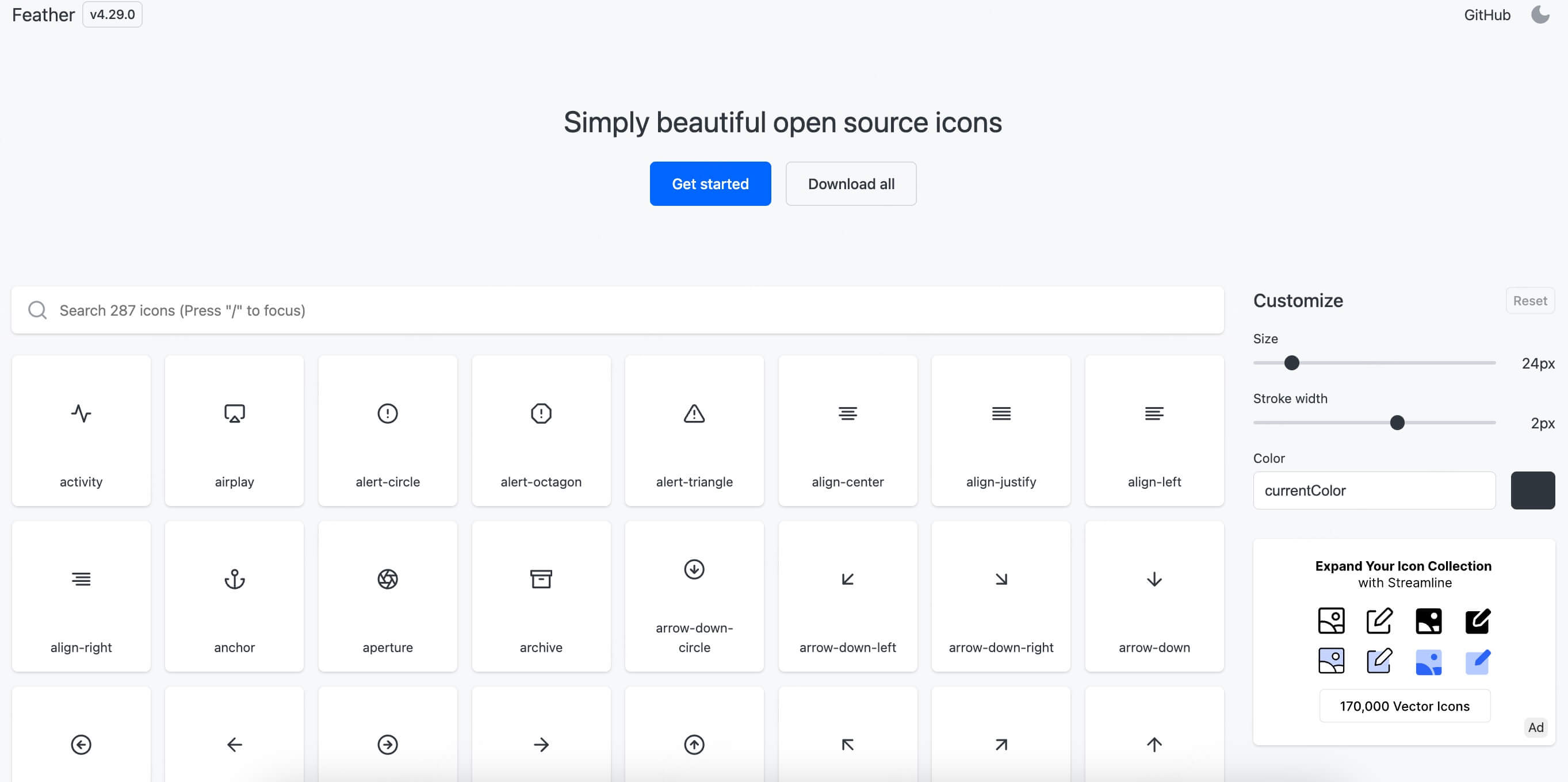Click the Customize heading
1568x782 pixels.
pos(1298,301)
